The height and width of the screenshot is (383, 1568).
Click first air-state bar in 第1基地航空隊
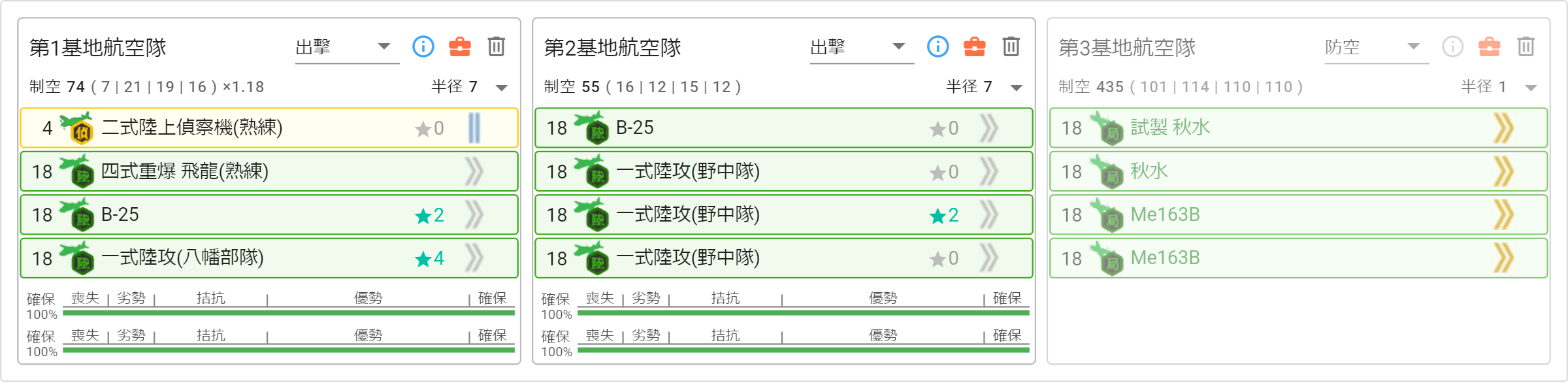pyautogui.click(x=289, y=312)
